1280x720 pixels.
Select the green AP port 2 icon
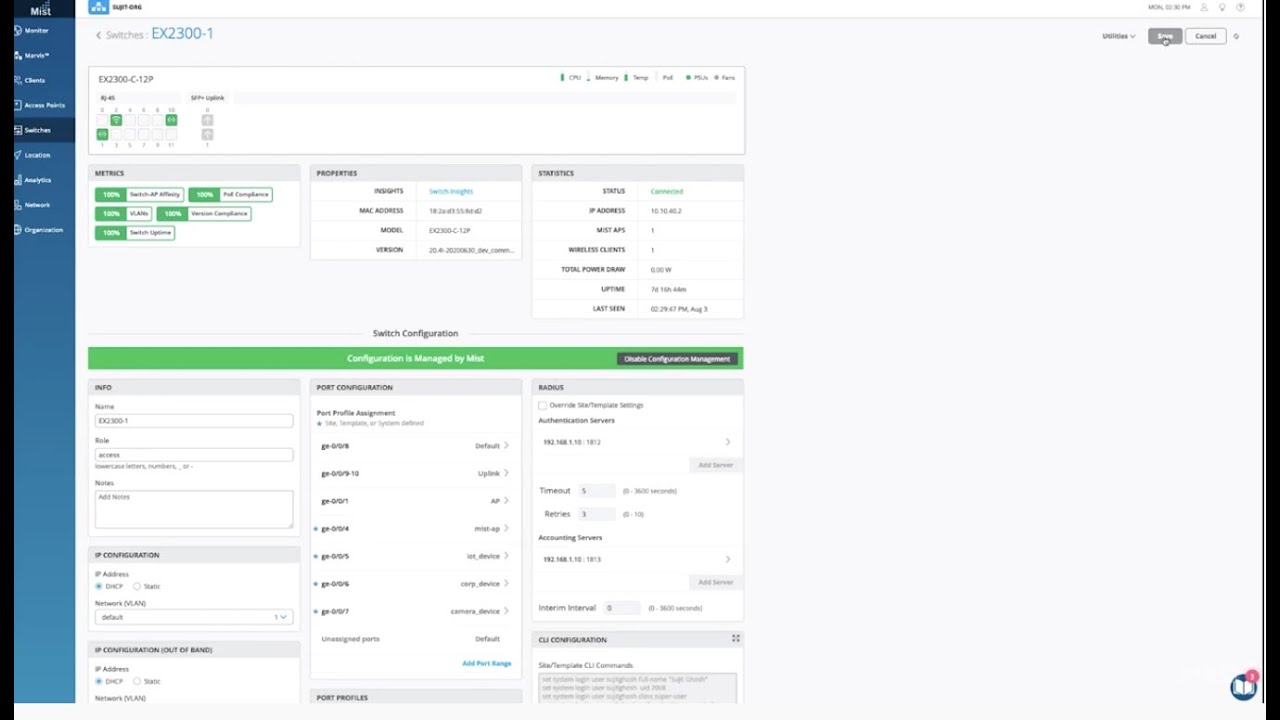tap(116, 120)
